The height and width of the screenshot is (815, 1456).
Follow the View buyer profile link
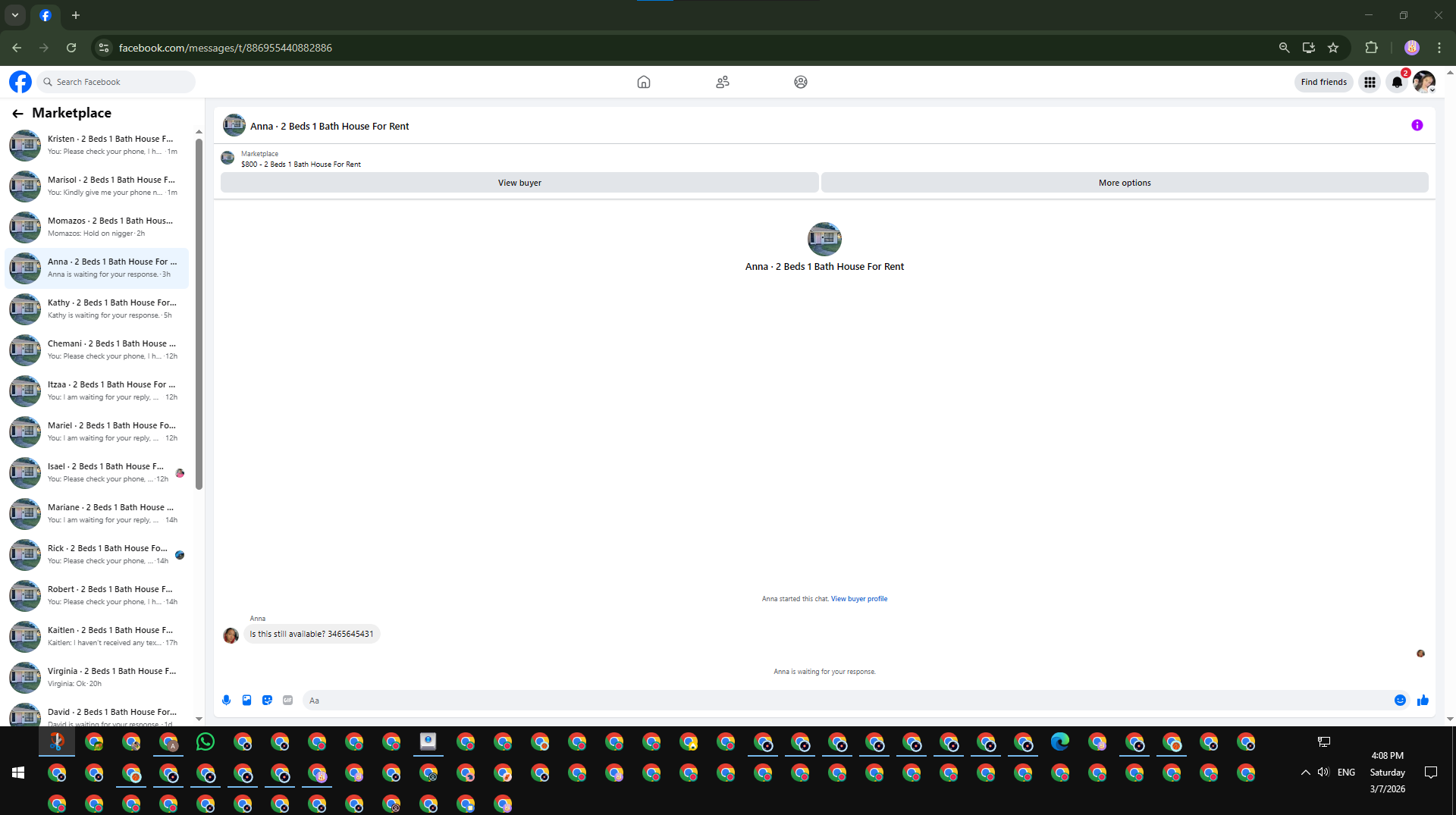(859, 599)
